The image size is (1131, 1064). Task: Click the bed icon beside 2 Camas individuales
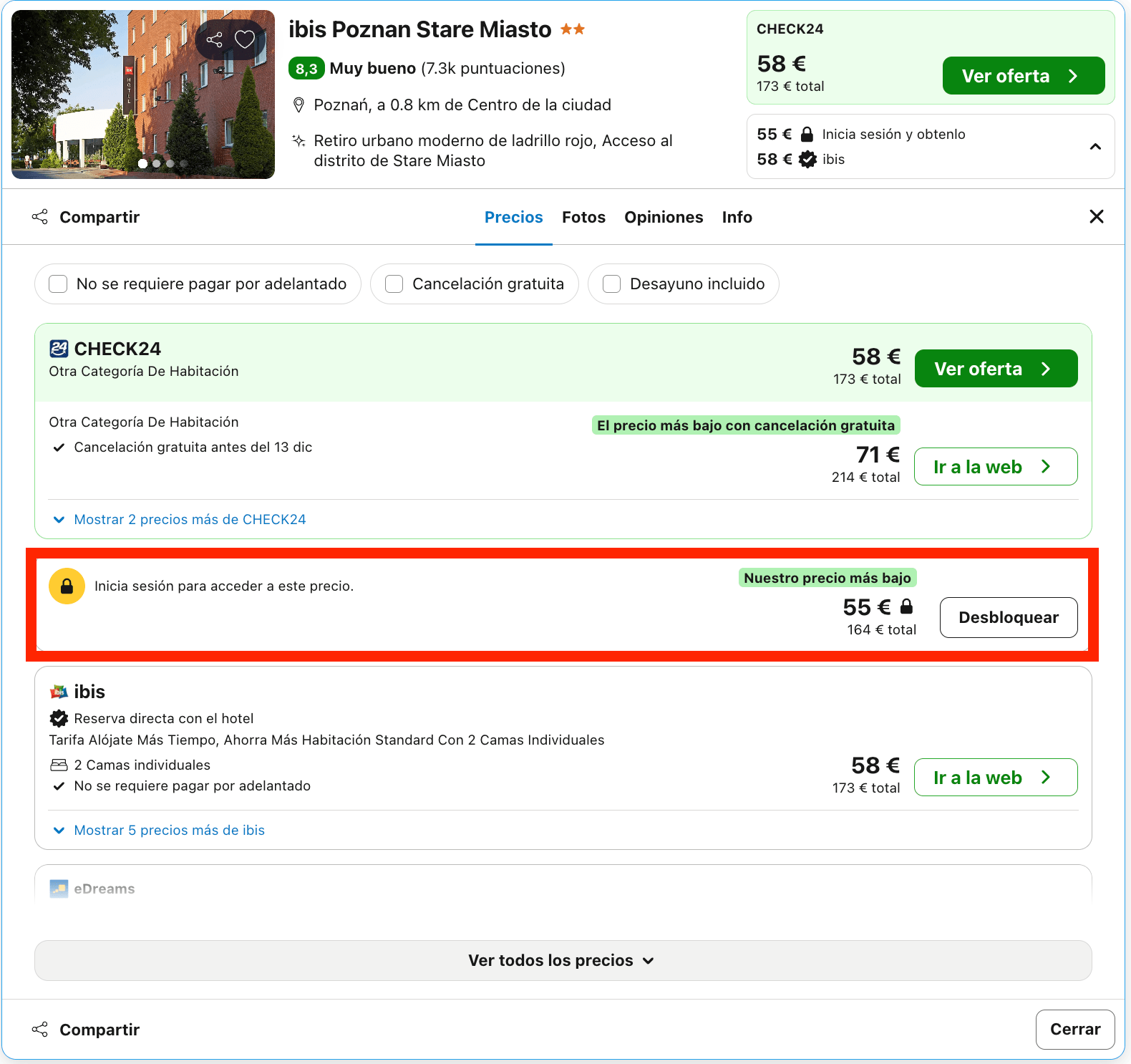click(x=59, y=765)
